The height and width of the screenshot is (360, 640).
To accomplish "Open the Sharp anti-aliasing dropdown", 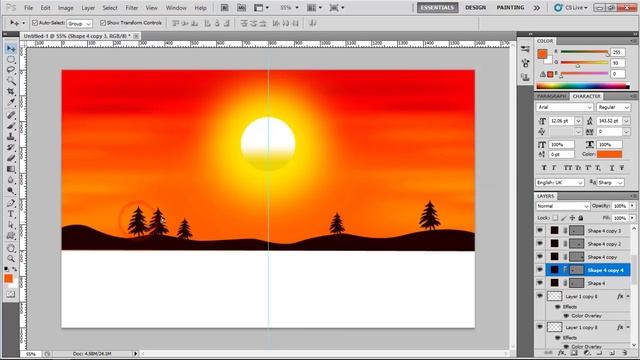I will 611,183.
